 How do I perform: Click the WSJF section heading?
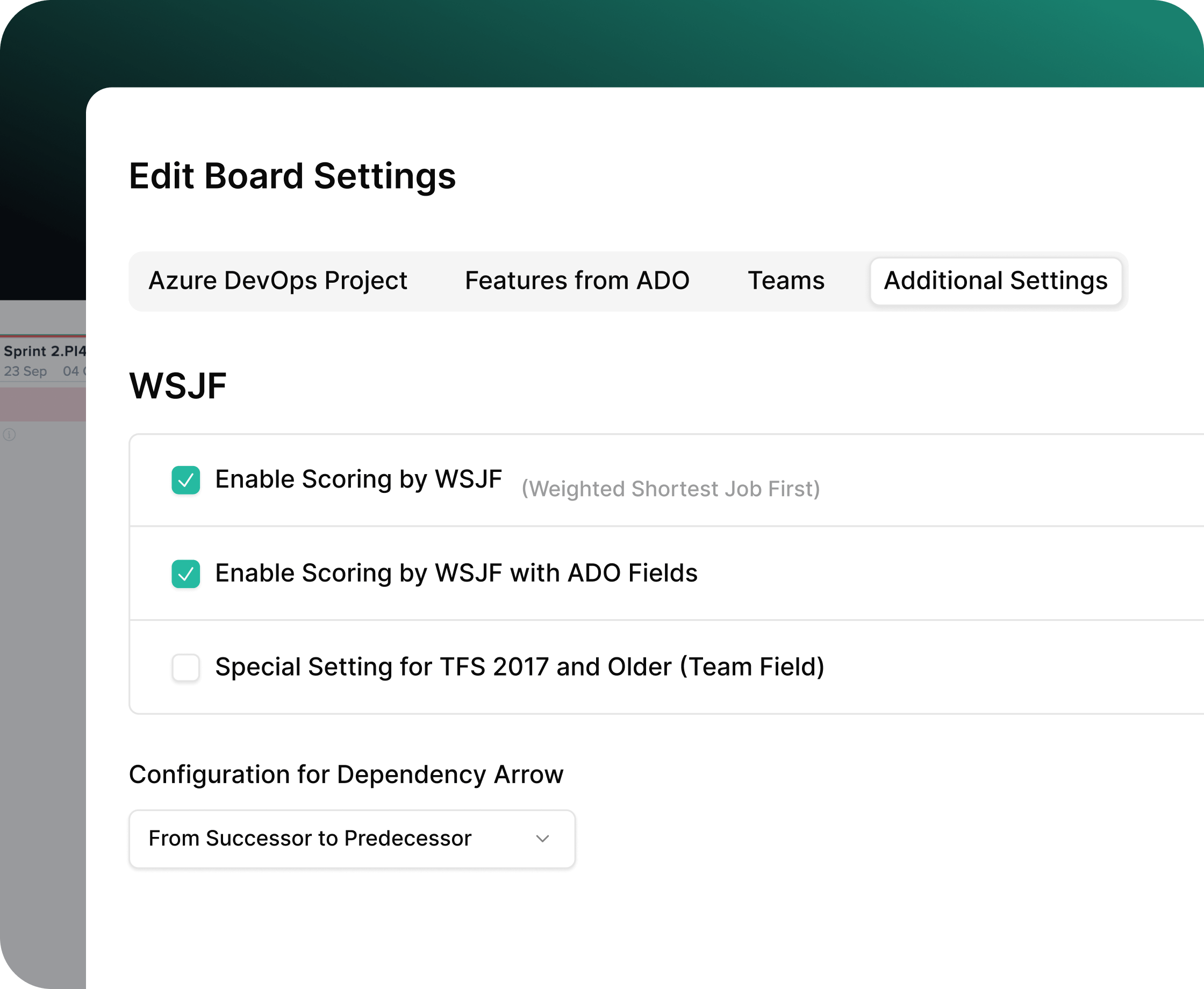coord(178,386)
